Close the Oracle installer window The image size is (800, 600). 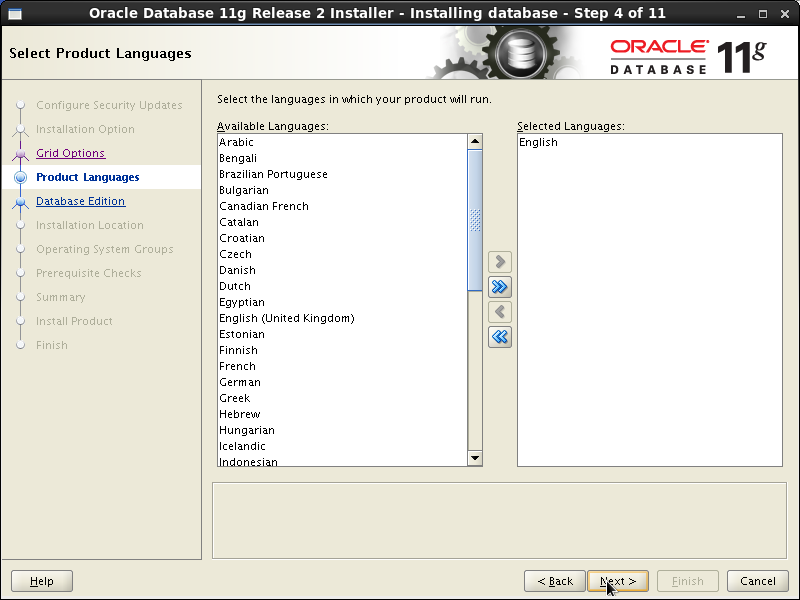pyautogui.click(x=785, y=14)
